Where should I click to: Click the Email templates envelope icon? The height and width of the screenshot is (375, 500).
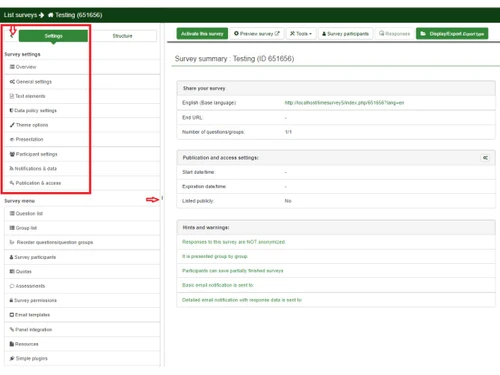coord(12,315)
